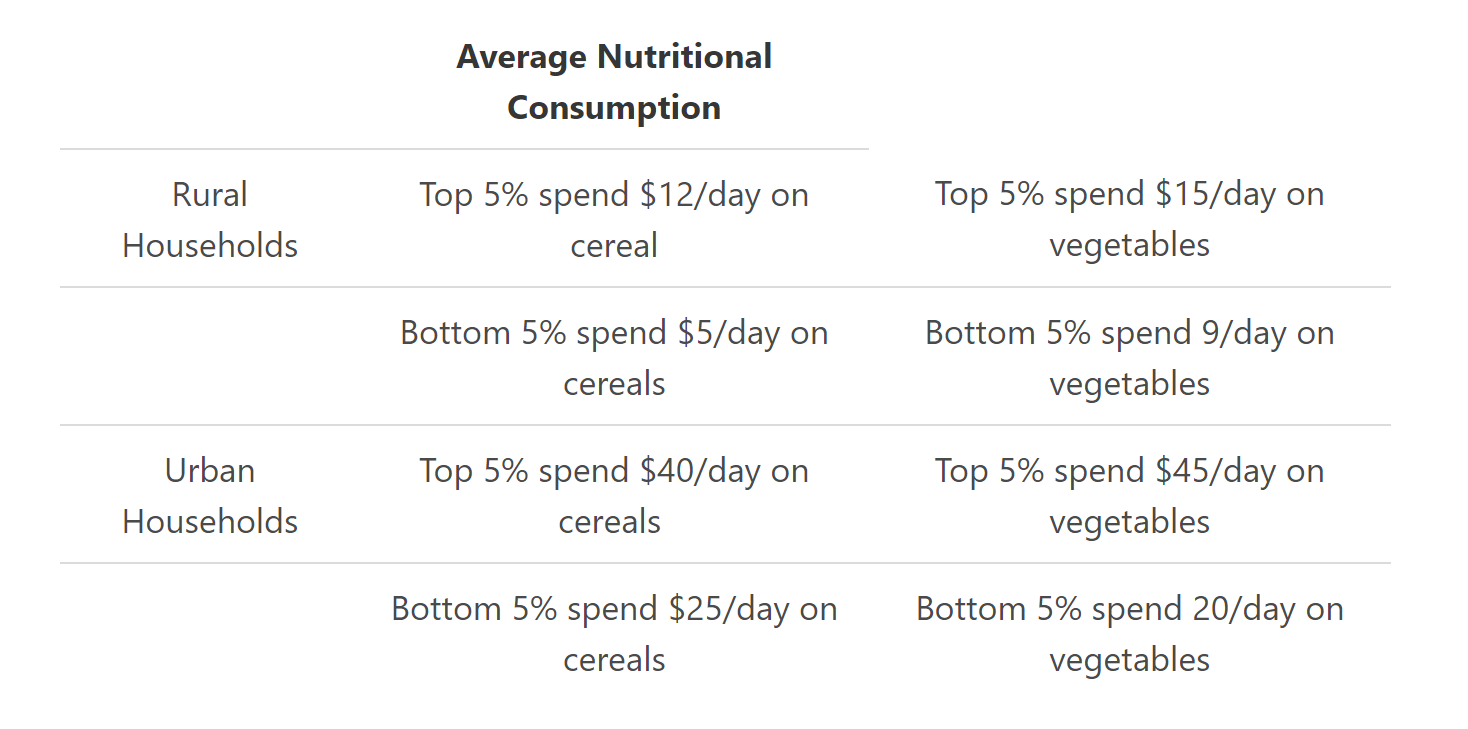Select the urban bottom 5% cereals cell
The width and height of the screenshot is (1468, 729).
tap(614, 634)
